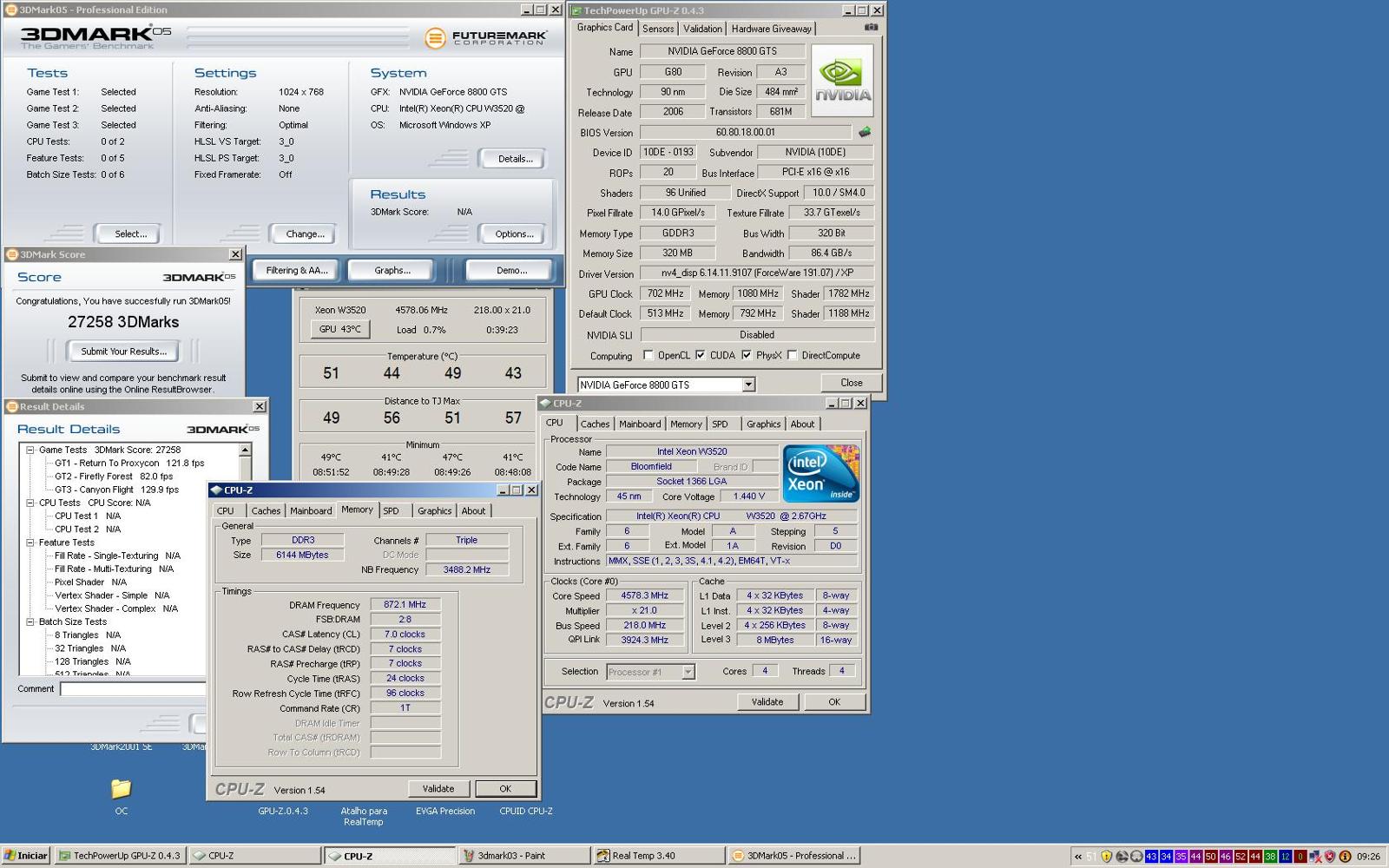Collapse the Feature Tests tree node
1389x868 pixels.
(x=30, y=542)
